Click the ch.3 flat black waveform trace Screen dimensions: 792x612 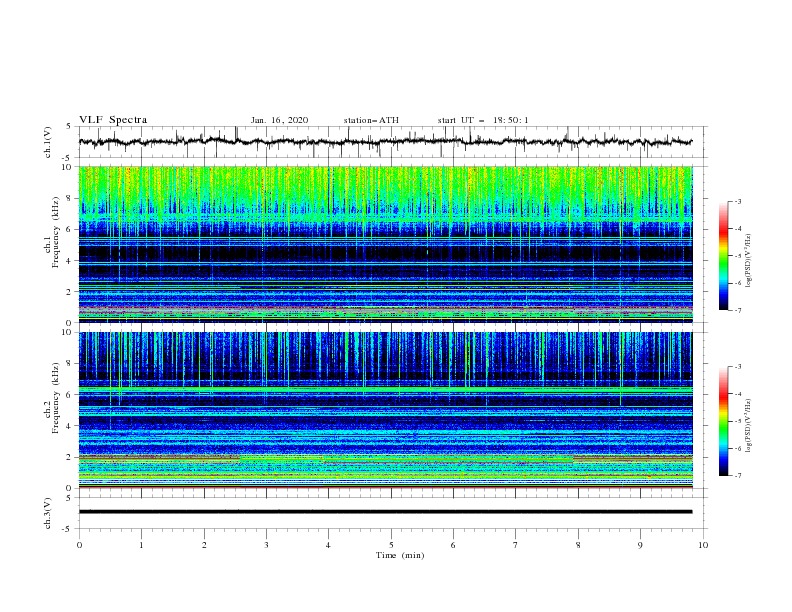(385, 512)
